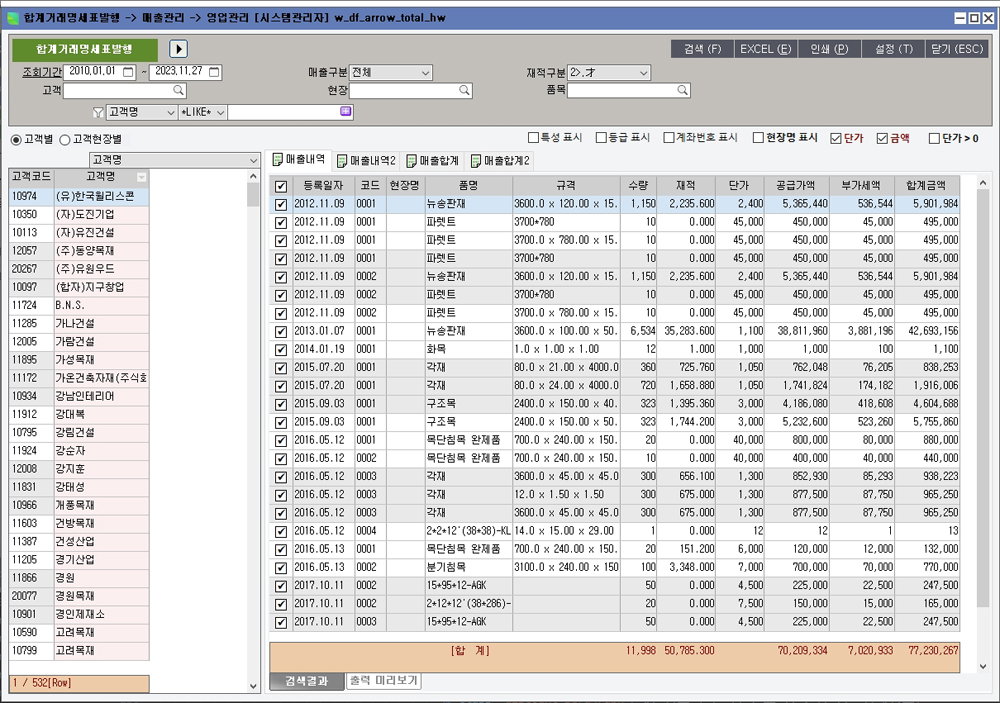
Task: Click the play arrow icon beside 합계거래명세표발행
Action: point(179,49)
